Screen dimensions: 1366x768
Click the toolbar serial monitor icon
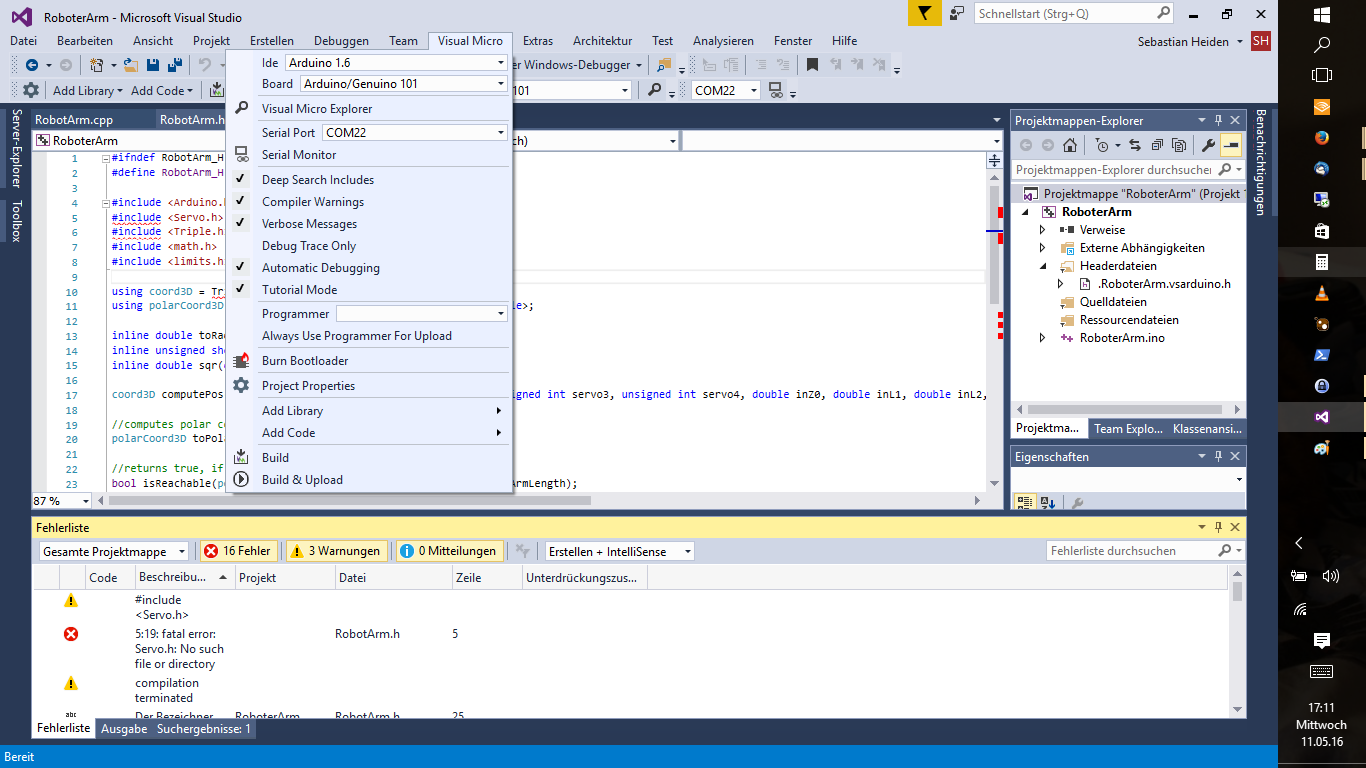pos(775,91)
